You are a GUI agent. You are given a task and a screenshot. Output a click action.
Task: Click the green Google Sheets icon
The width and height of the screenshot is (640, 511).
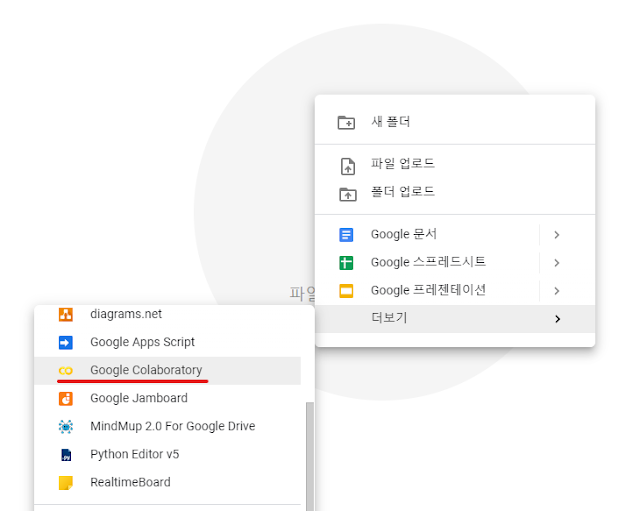pyautogui.click(x=346, y=262)
